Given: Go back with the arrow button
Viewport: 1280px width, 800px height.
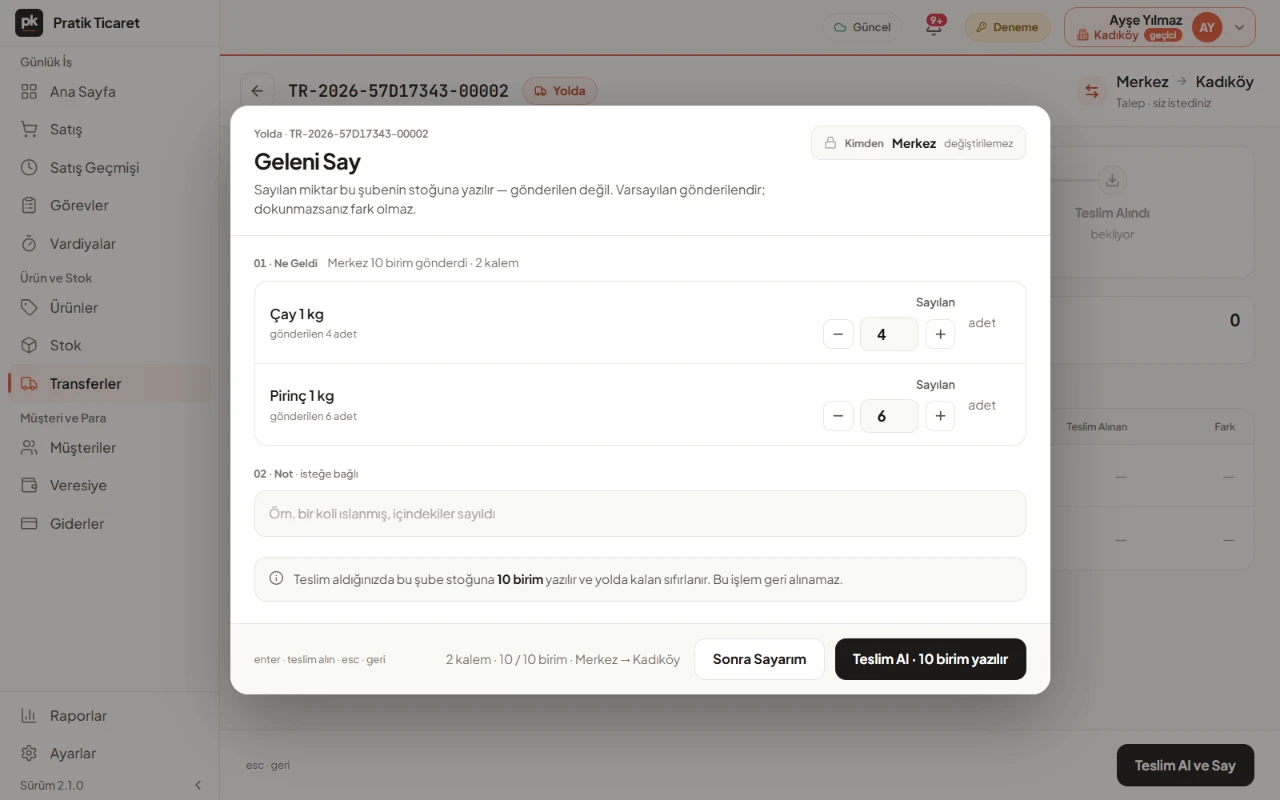Looking at the screenshot, I should click(x=257, y=91).
